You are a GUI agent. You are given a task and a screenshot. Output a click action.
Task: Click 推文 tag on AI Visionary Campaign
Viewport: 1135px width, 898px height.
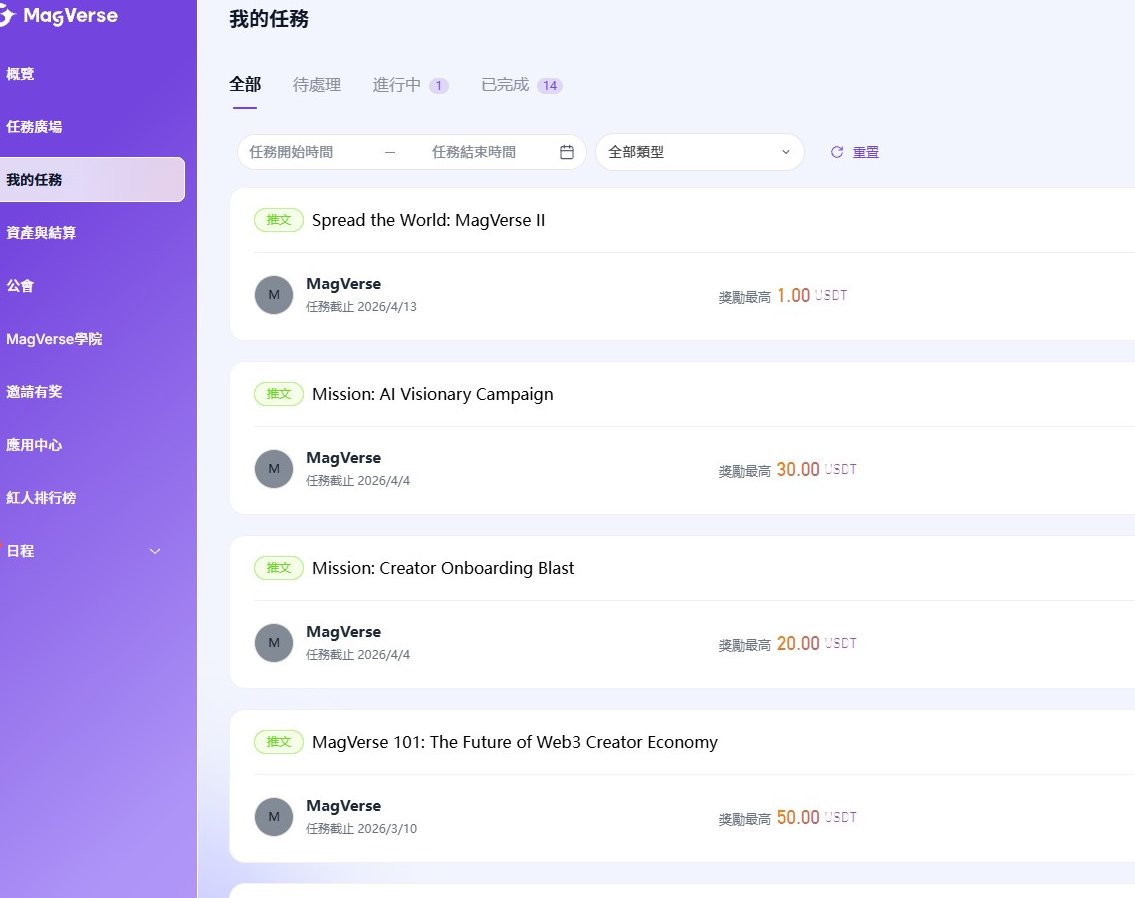coord(279,394)
